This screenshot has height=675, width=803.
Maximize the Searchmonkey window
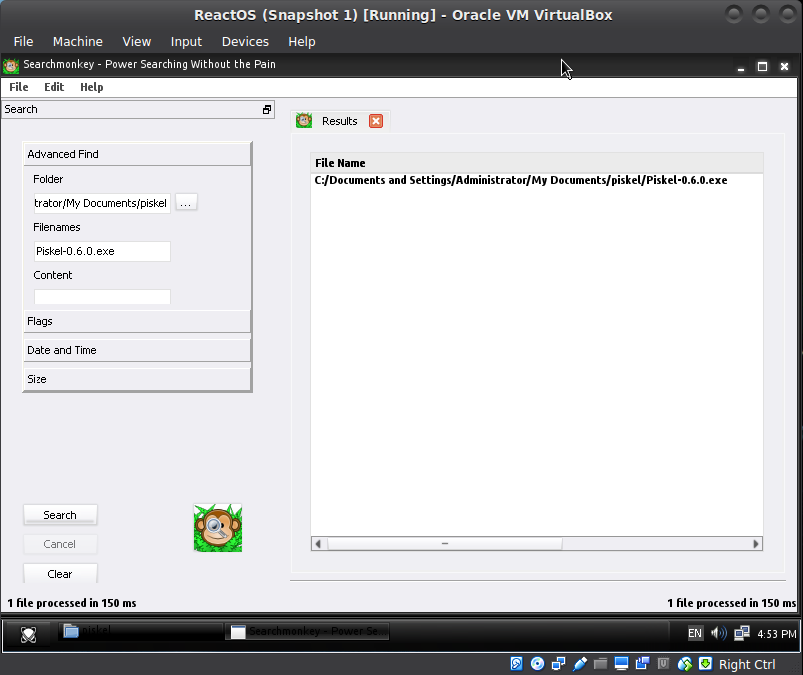[x=762, y=67]
